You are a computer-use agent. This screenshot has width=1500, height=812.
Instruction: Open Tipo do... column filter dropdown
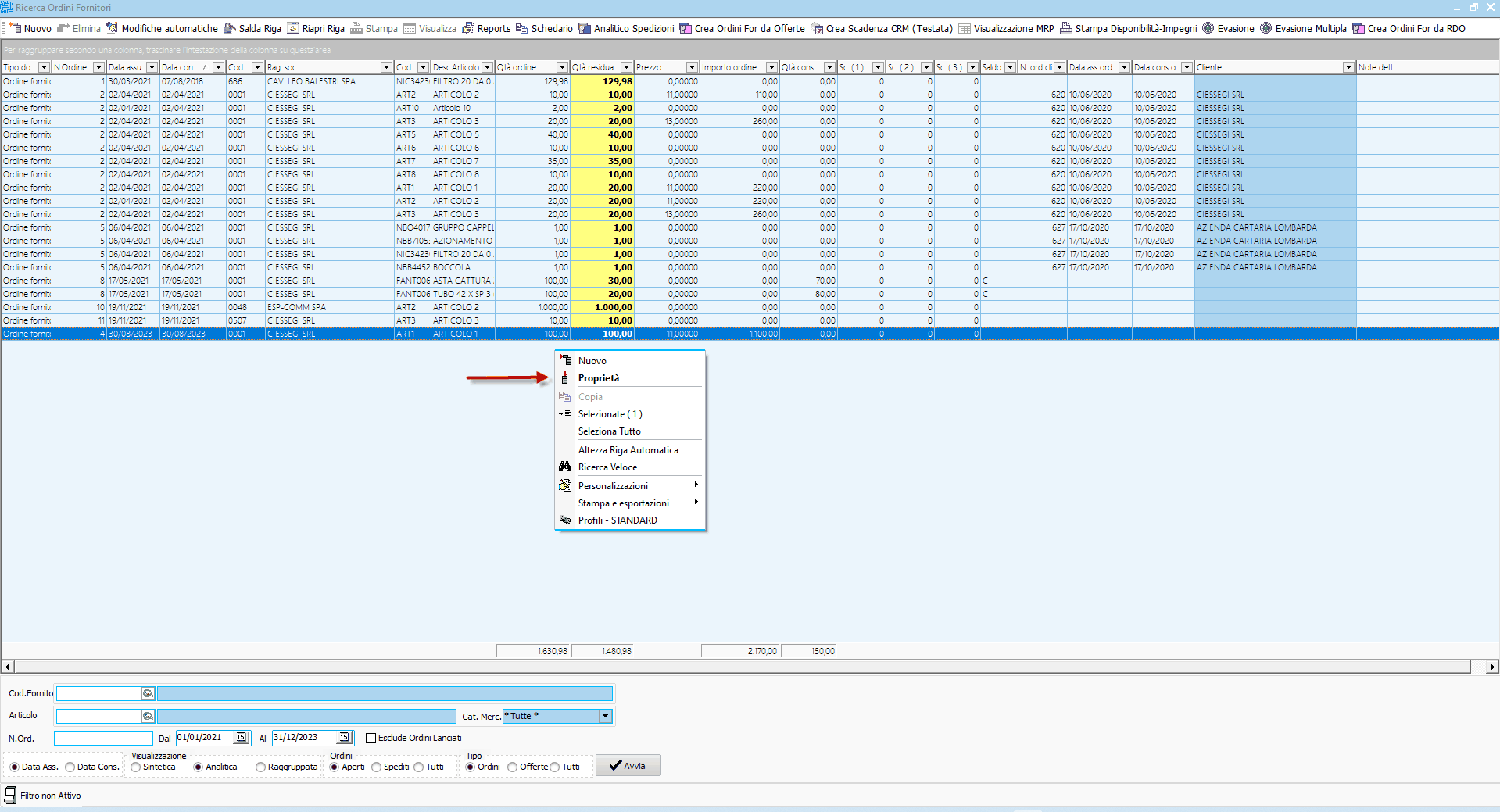(x=45, y=67)
